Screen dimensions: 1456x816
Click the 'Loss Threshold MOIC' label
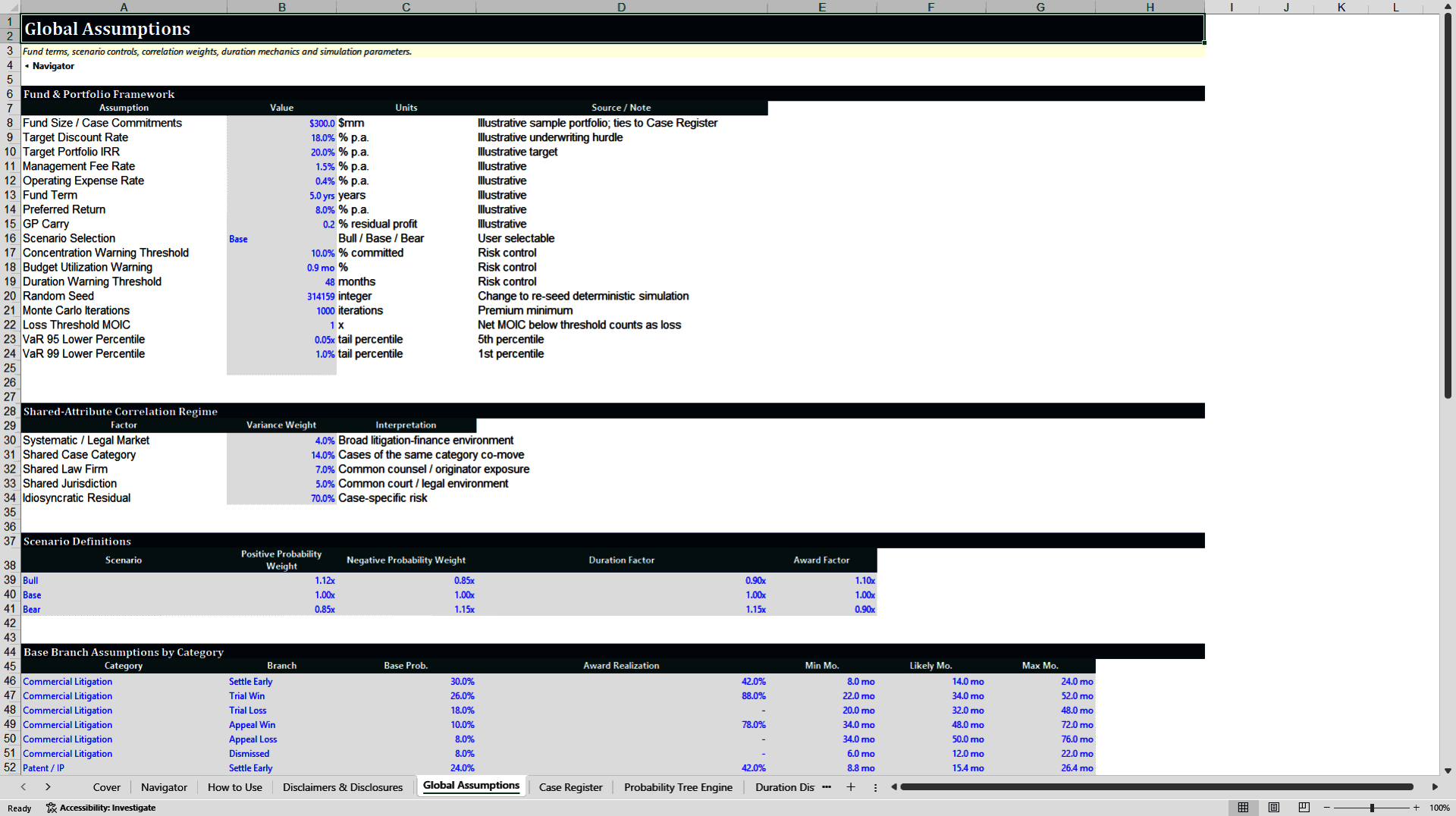[x=77, y=325]
